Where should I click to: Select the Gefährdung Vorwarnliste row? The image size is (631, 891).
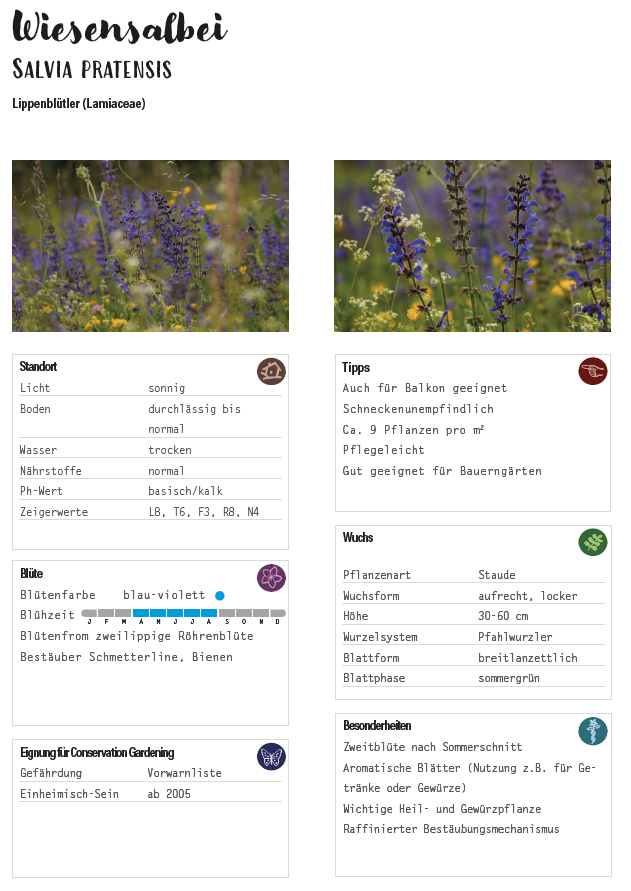[150, 773]
